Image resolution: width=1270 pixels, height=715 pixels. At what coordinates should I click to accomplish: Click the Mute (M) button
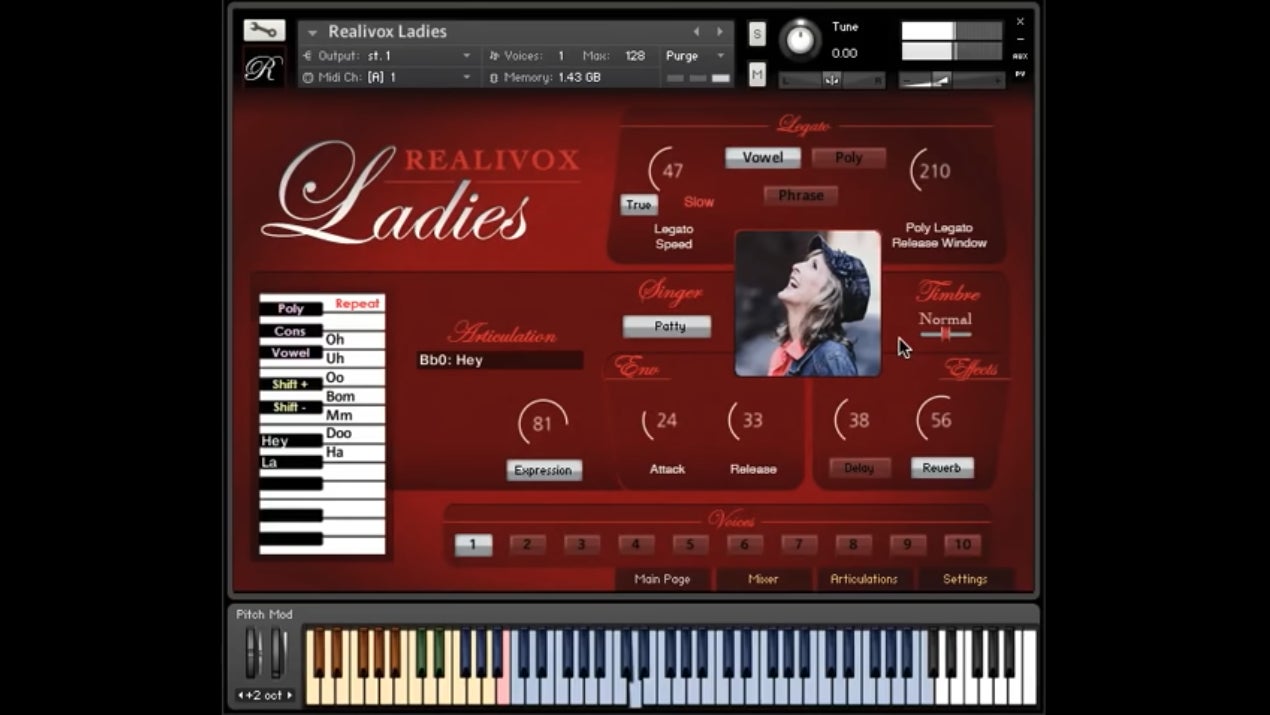point(757,74)
